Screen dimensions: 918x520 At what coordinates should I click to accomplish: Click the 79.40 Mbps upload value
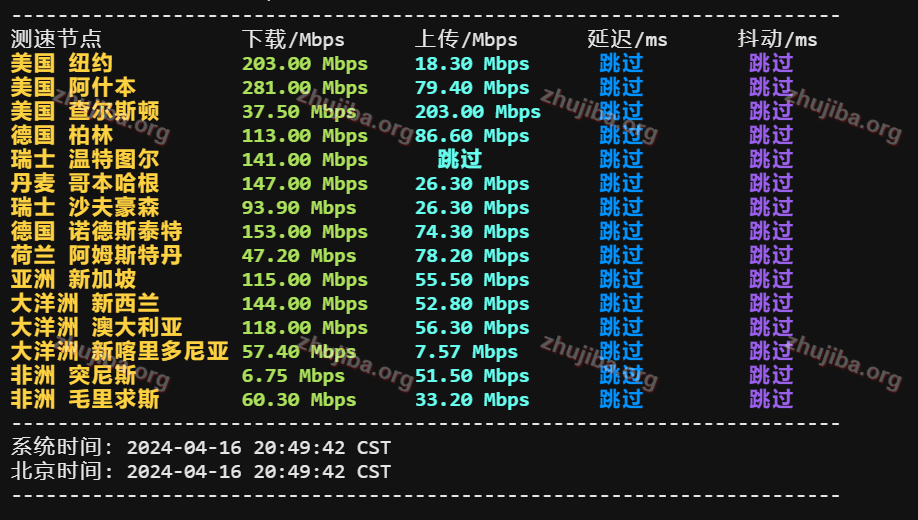click(x=472, y=87)
